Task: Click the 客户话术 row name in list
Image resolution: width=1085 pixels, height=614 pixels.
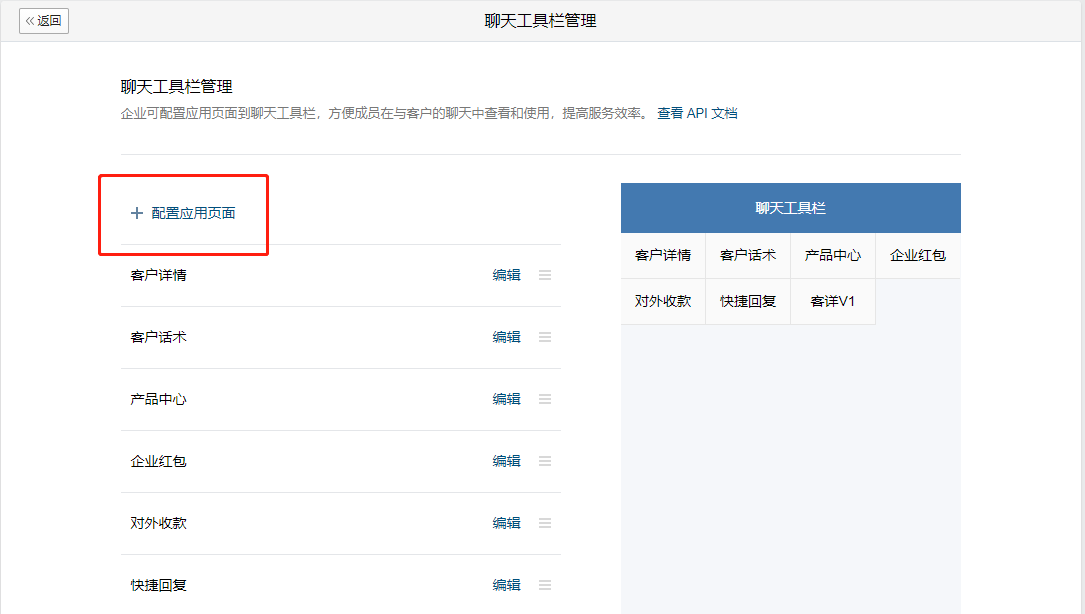Action: point(158,337)
